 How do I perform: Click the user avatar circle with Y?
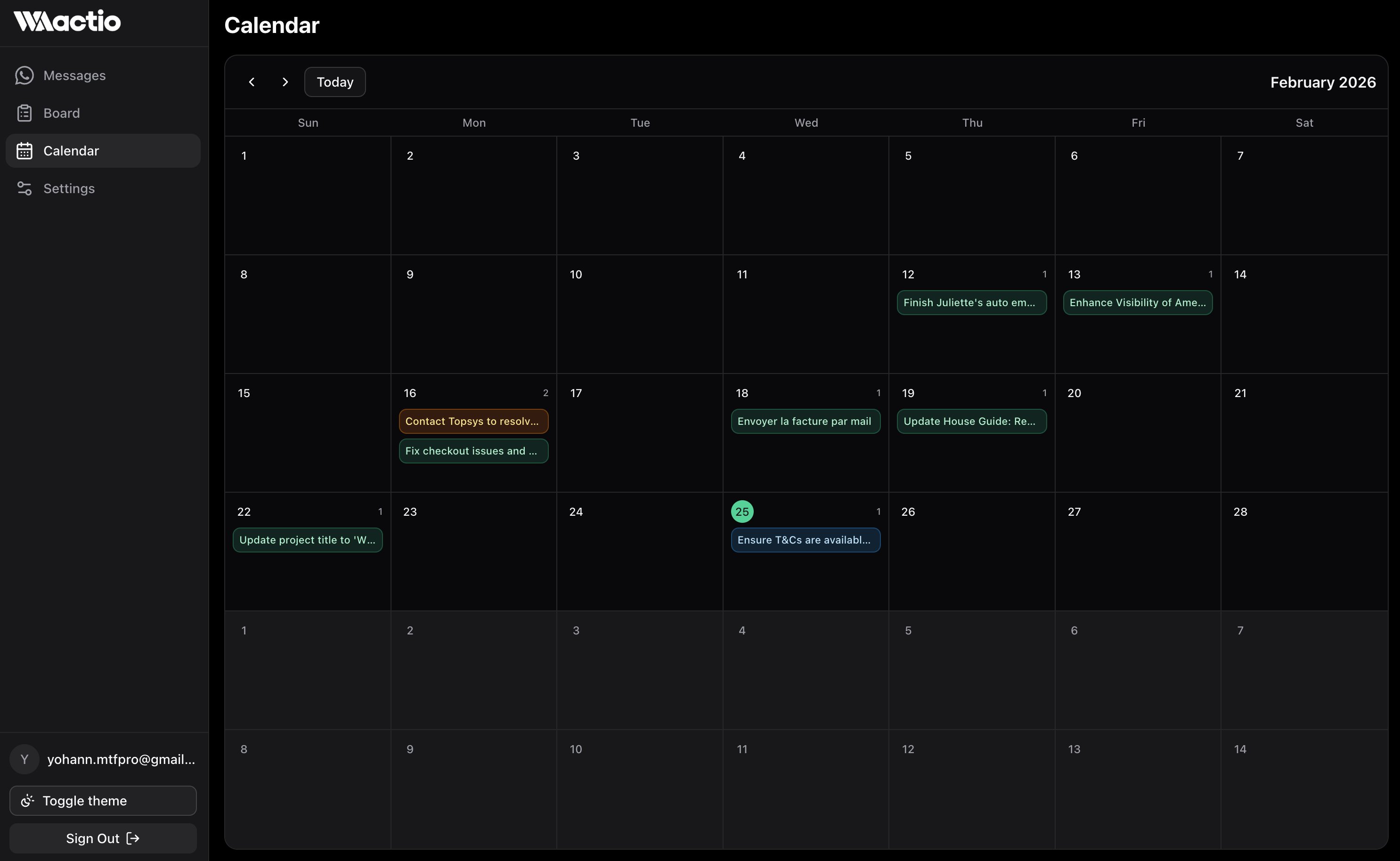(x=24, y=759)
